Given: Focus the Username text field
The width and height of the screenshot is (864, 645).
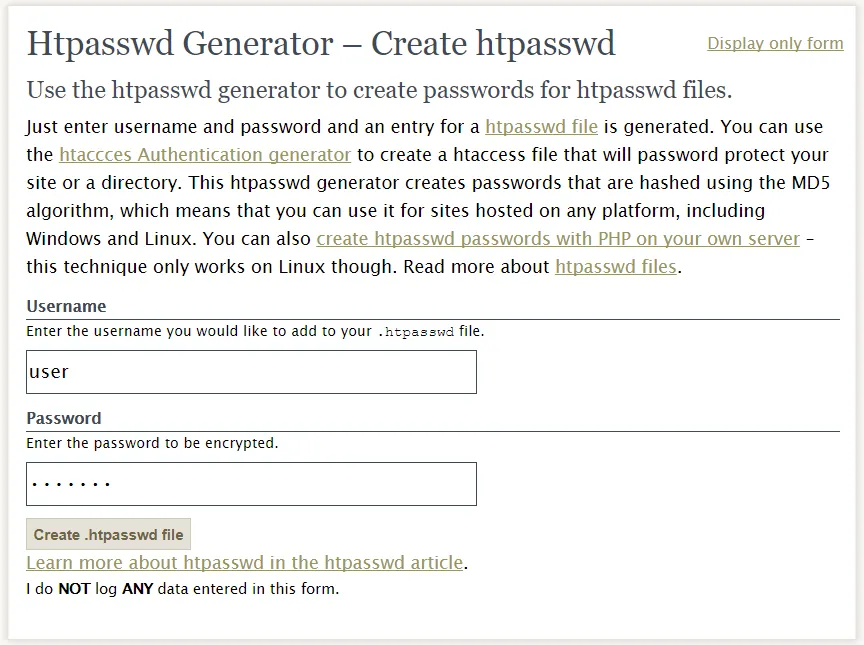Looking at the screenshot, I should 251,372.
